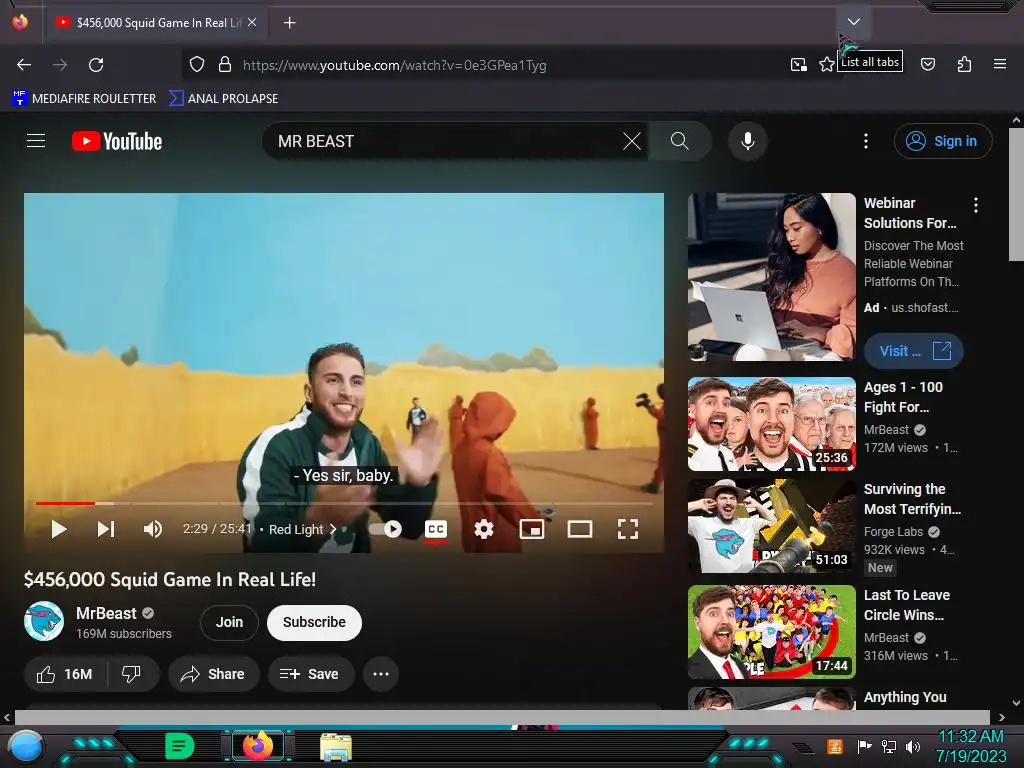Search with voice microphone button
The image size is (1024, 768).
click(x=748, y=141)
